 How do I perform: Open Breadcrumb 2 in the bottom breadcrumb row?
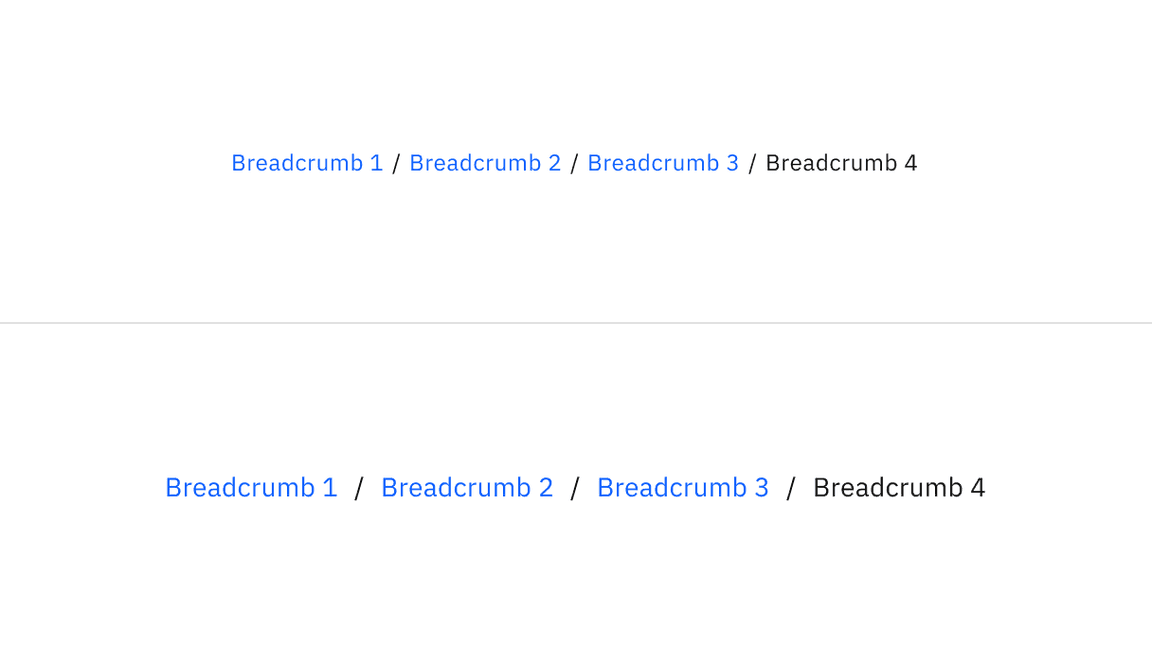coord(467,487)
